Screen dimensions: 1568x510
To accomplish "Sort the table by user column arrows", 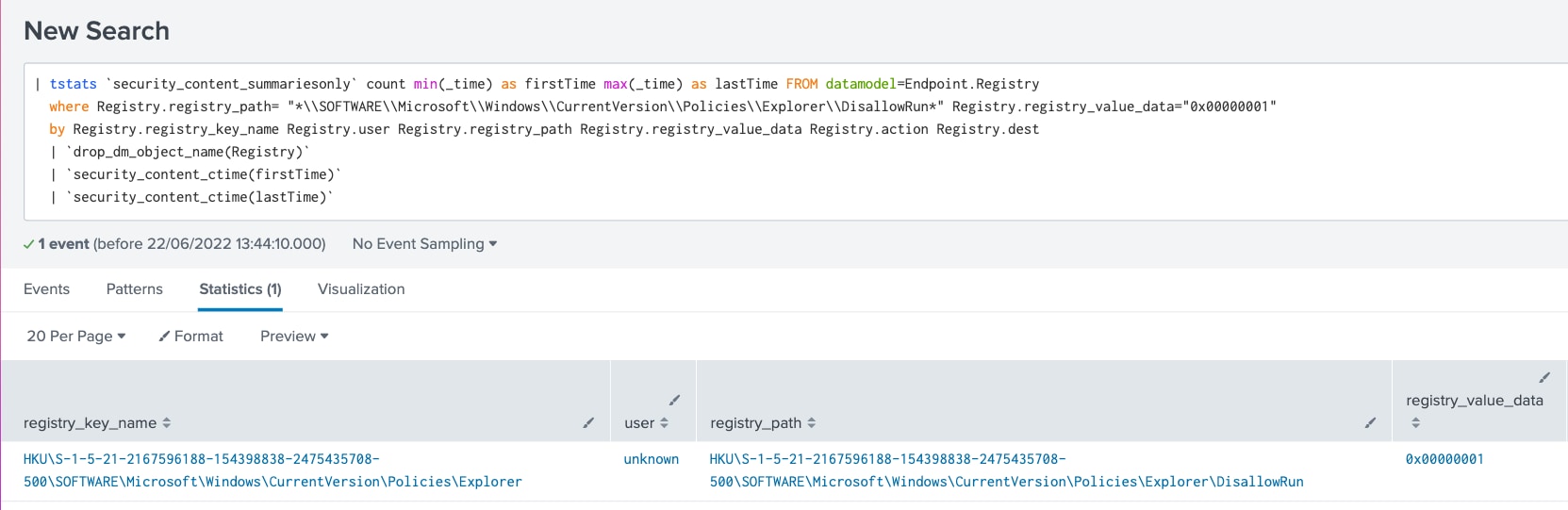I will [x=664, y=423].
